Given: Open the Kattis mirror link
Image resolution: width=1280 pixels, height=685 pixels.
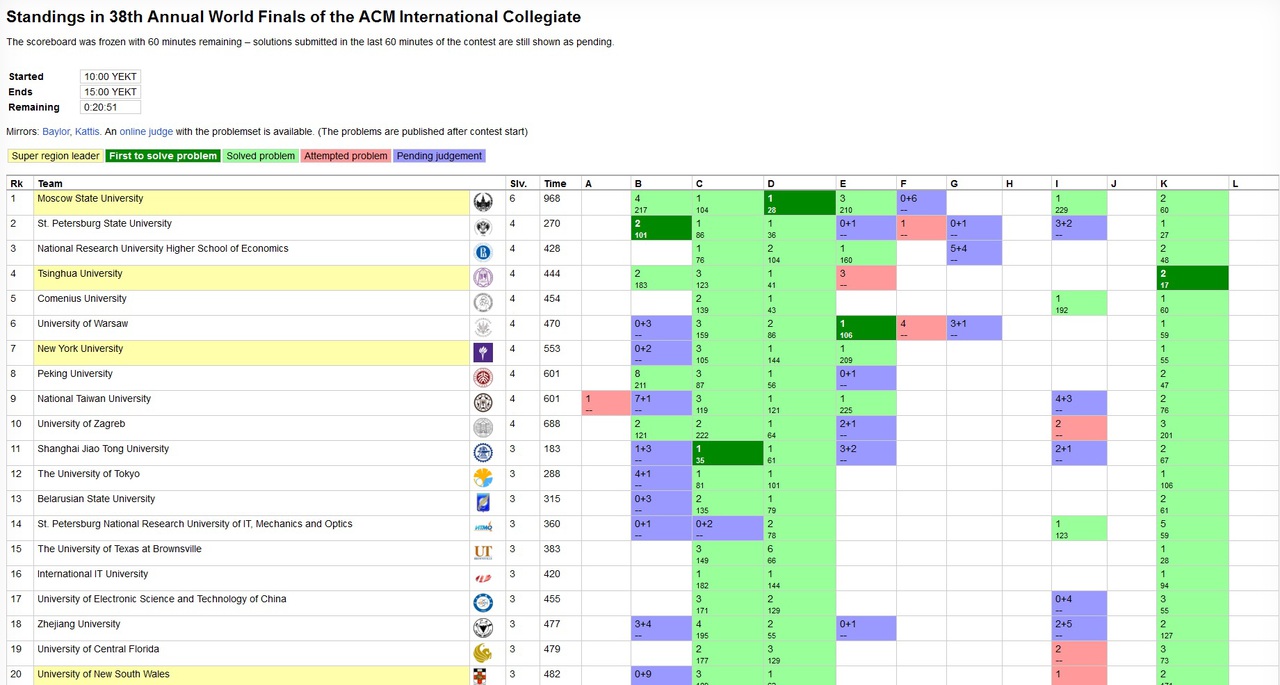Looking at the screenshot, I should [x=87, y=132].
